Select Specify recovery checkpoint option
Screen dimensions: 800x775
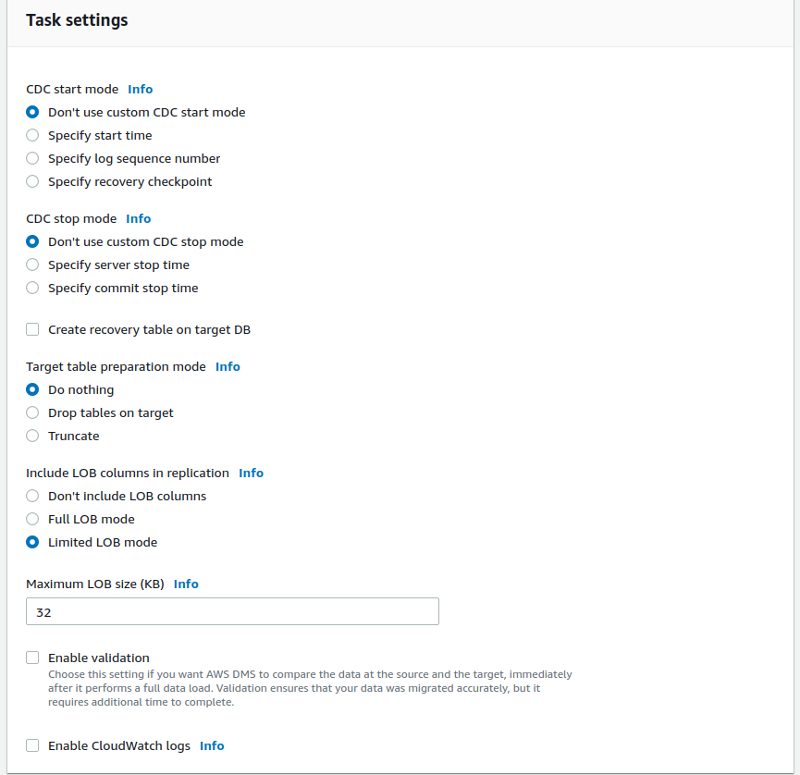tap(32, 181)
